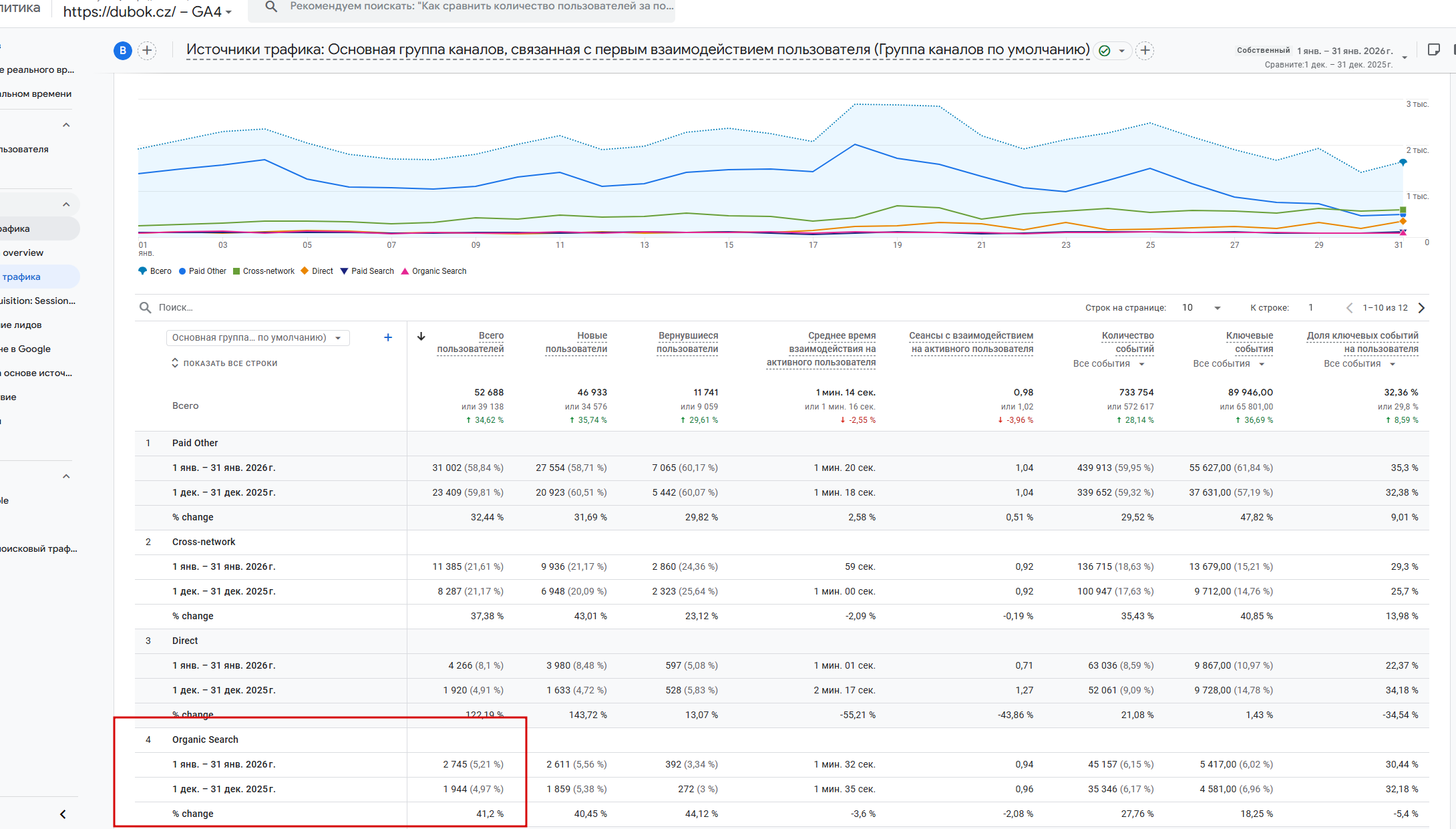This screenshot has width=1456, height=829.
Task: Add comparison with plus icon beside B badge
Action: 147,51
